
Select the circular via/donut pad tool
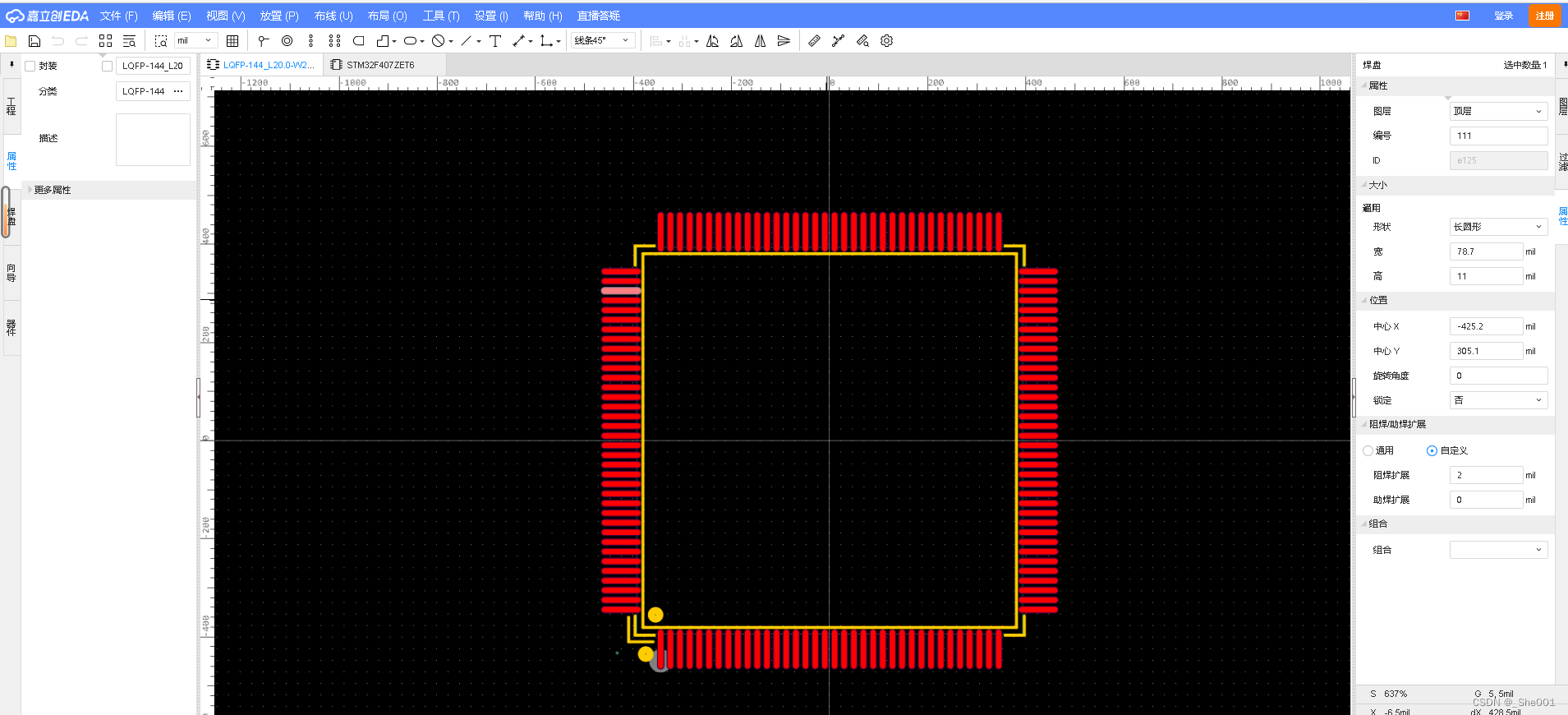coord(287,41)
